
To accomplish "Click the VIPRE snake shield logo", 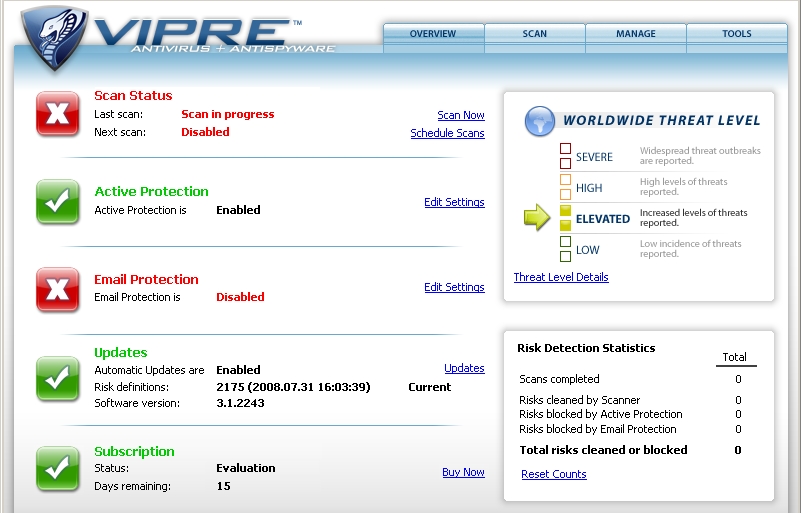I will tap(55, 38).
